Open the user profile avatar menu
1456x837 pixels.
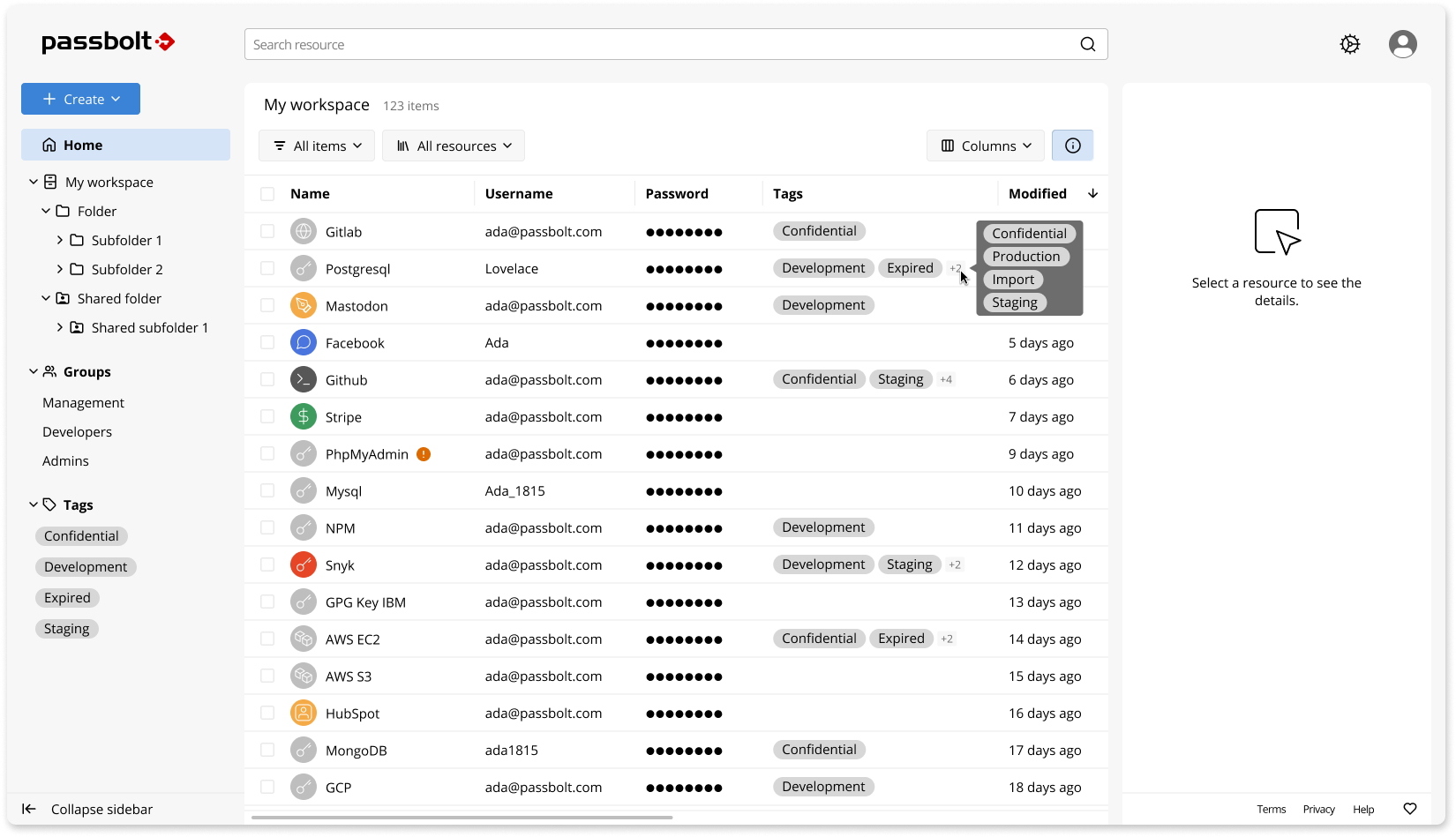[x=1402, y=44]
